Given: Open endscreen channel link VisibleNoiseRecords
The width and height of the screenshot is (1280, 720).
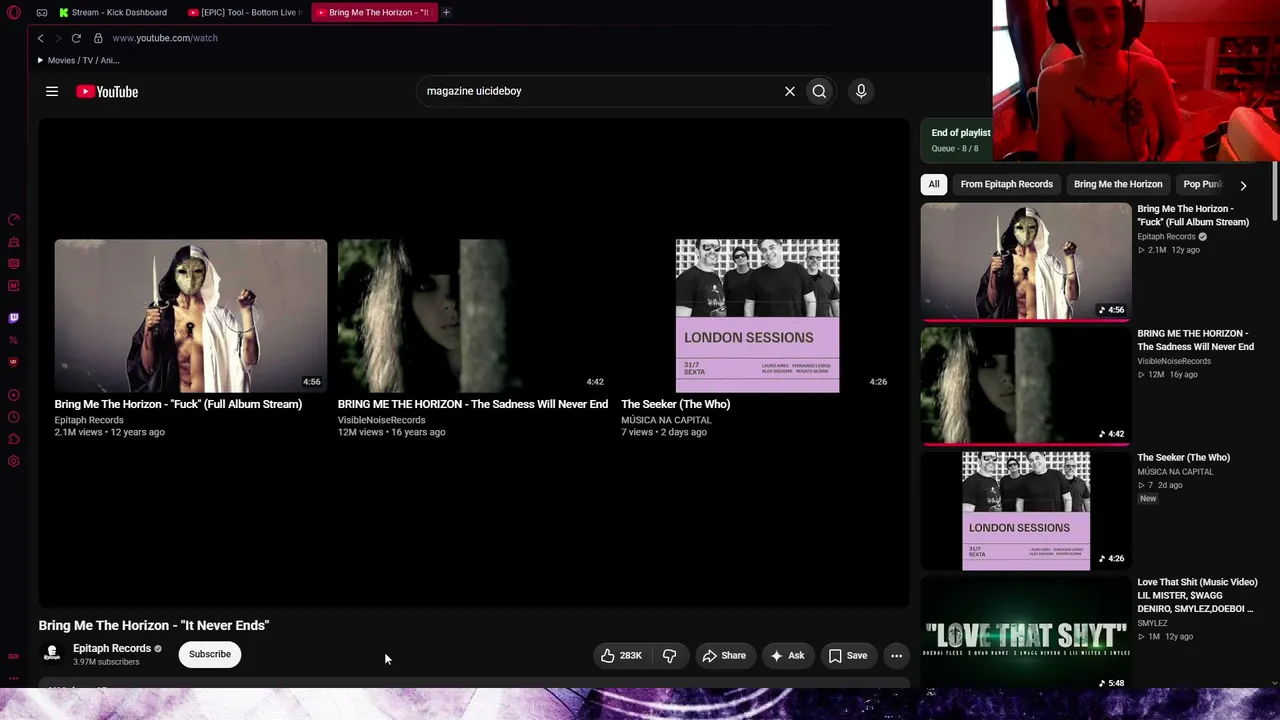Looking at the screenshot, I should tap(382, 420).
